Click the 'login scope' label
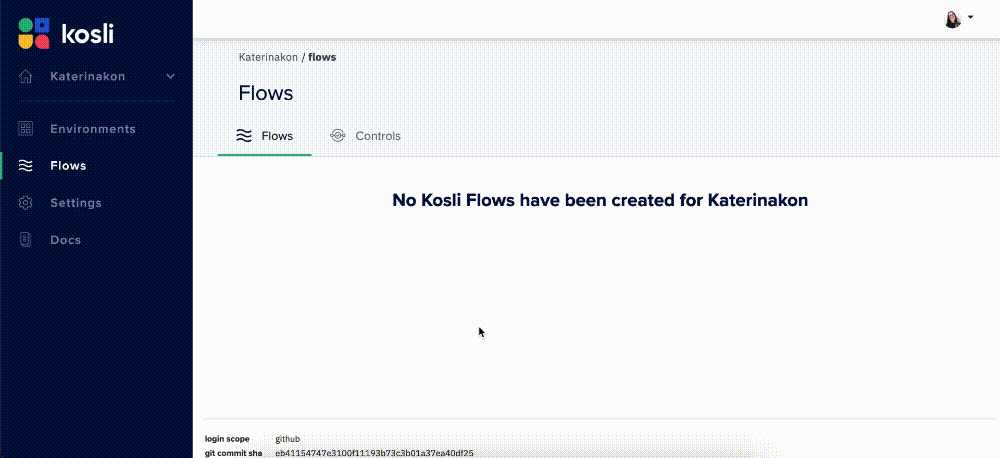 tap(227, 439)
